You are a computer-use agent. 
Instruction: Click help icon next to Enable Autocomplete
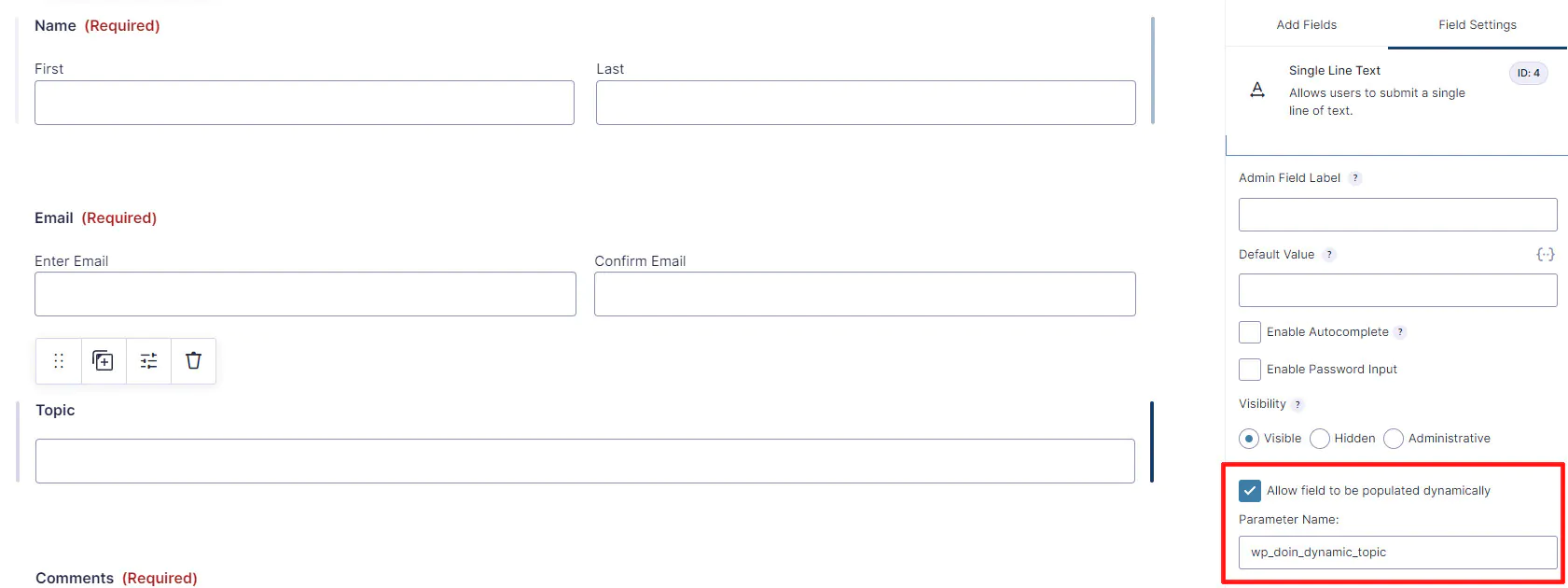coord(1400,332)
